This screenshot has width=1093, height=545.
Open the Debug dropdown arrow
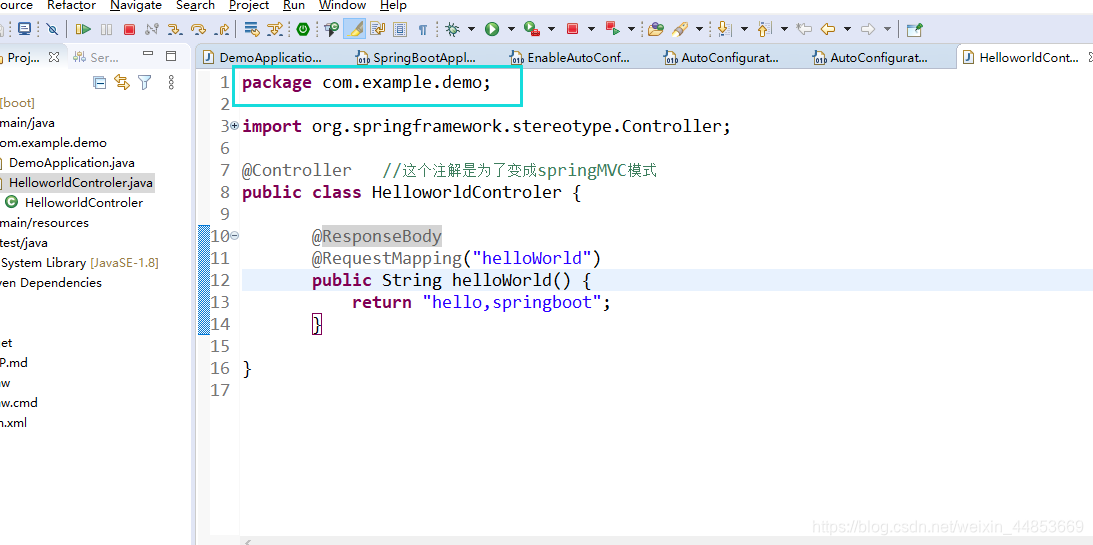point(471,29)
